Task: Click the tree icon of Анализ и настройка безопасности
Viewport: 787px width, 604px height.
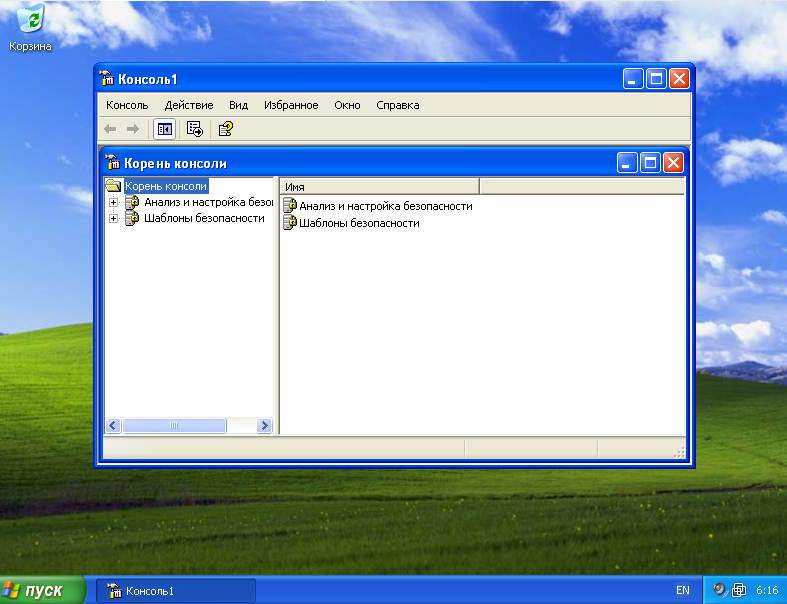Action: (x=132, y=202)
